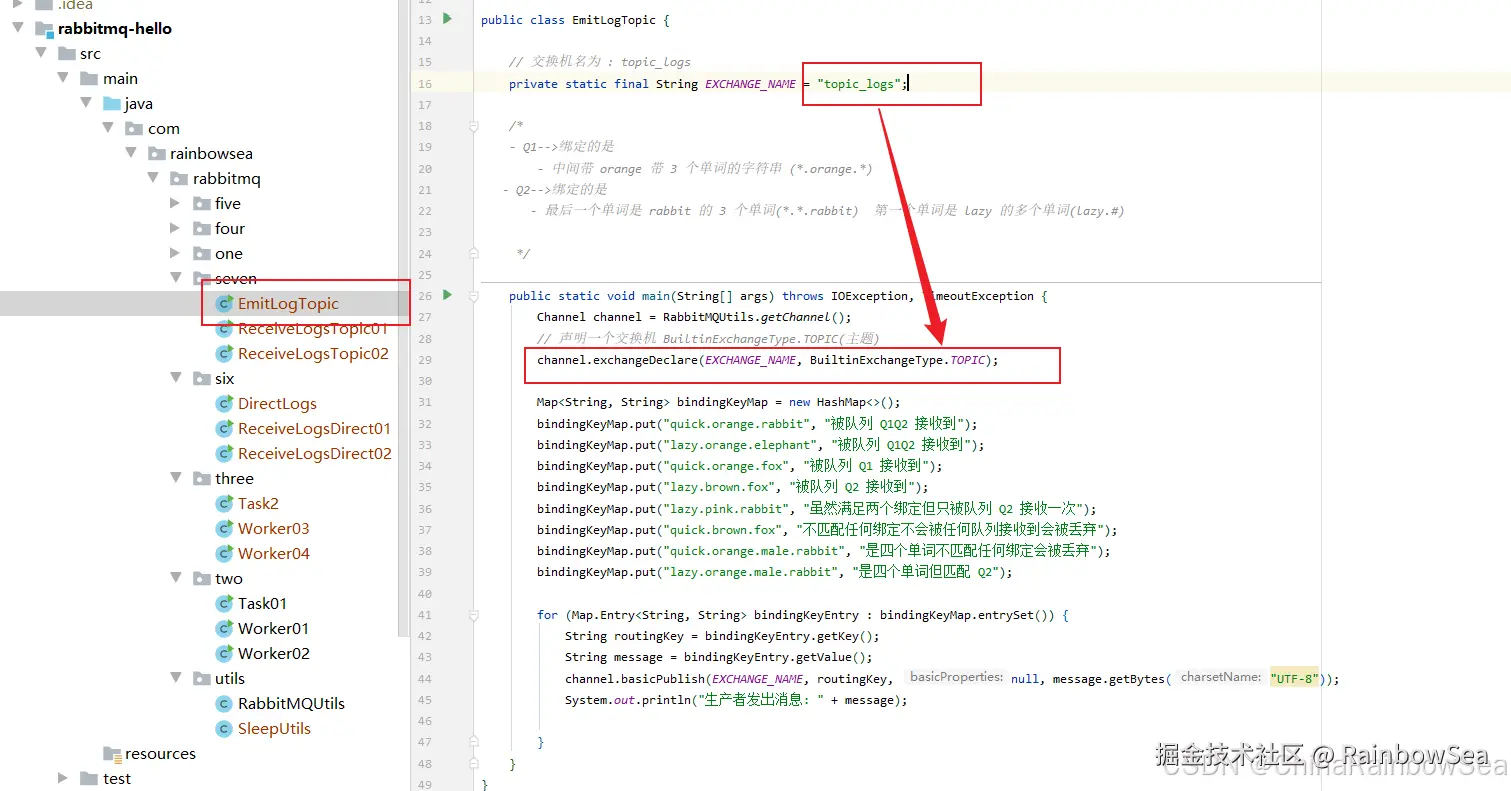Open ReceiveLogsDirect02 in project tree
Image resolution: width=1511 pixels, height=791 pixels.
click(x=315, y=453)
